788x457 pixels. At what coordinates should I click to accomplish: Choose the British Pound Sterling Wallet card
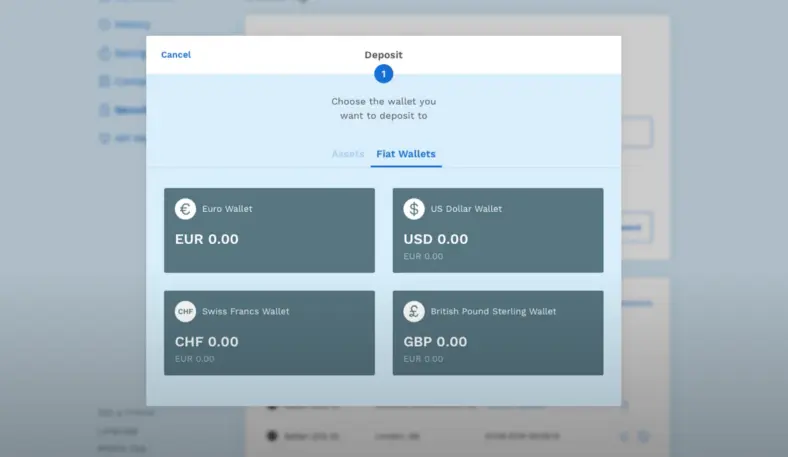498,333
